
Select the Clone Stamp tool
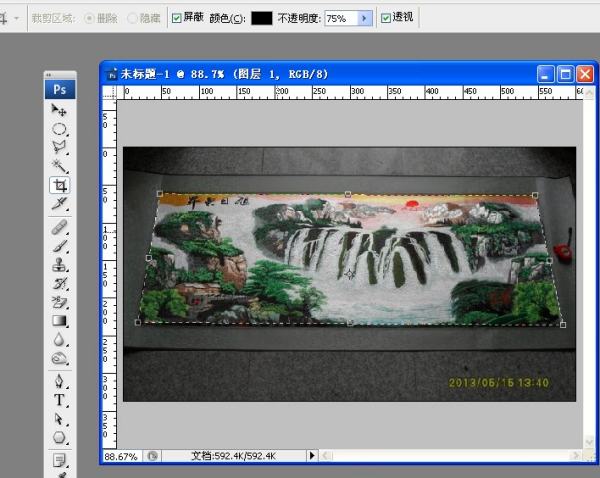[59, 264]
